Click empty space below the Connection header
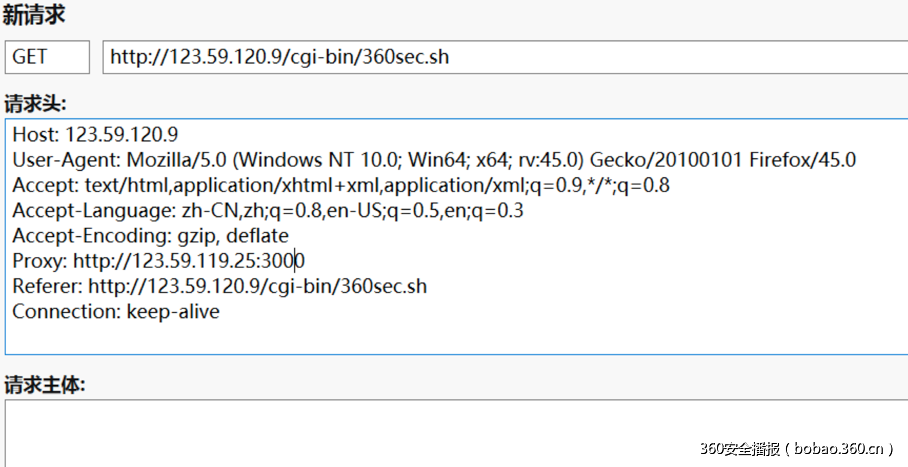908x467 pixels. coord(400,337)
